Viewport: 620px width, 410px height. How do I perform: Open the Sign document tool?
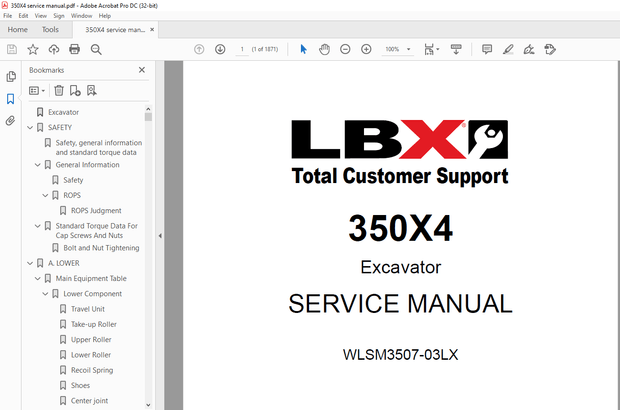(x=529, y=49)
